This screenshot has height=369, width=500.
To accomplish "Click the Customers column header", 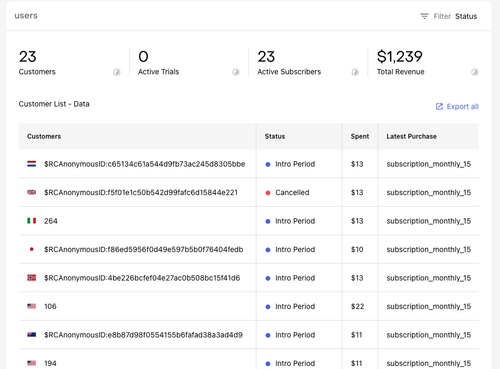I will [x=44, y=136].
